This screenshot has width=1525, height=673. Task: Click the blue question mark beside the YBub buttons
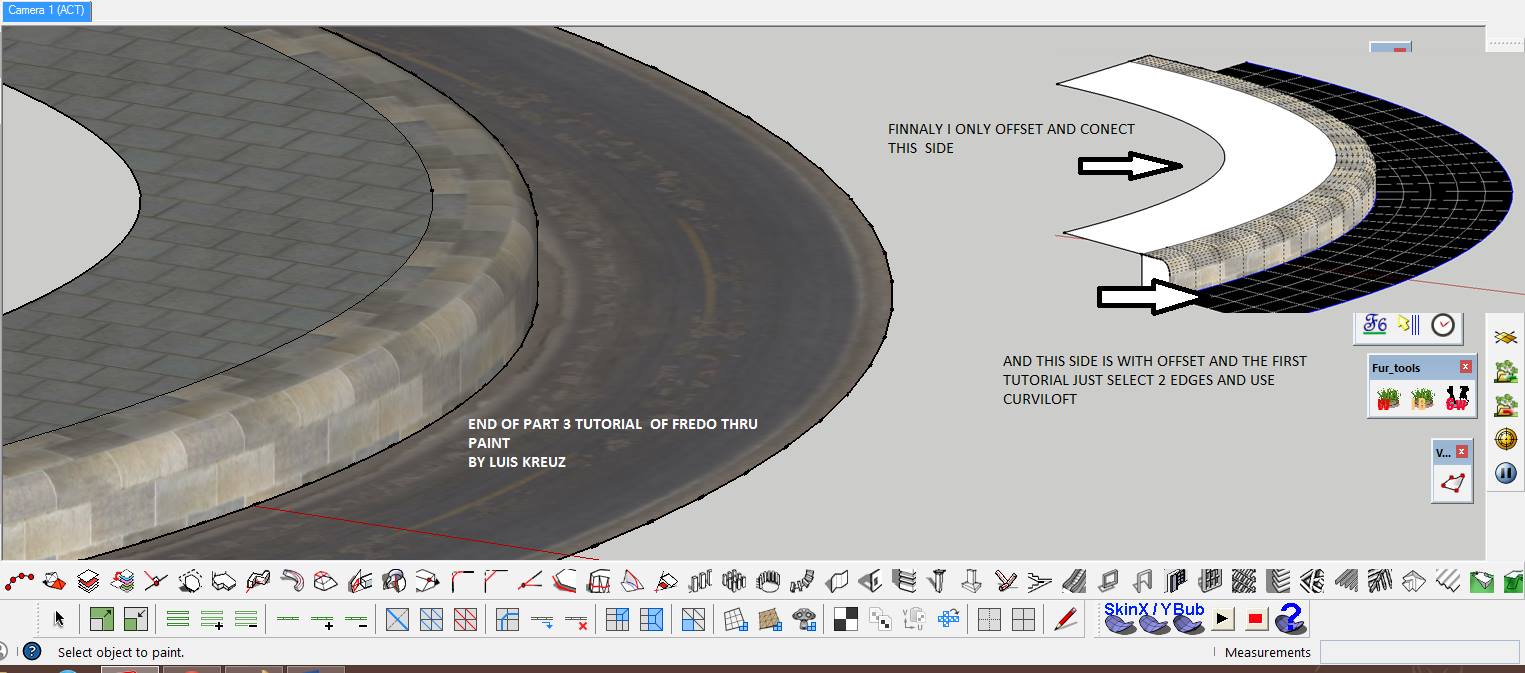coord(1290,619)
